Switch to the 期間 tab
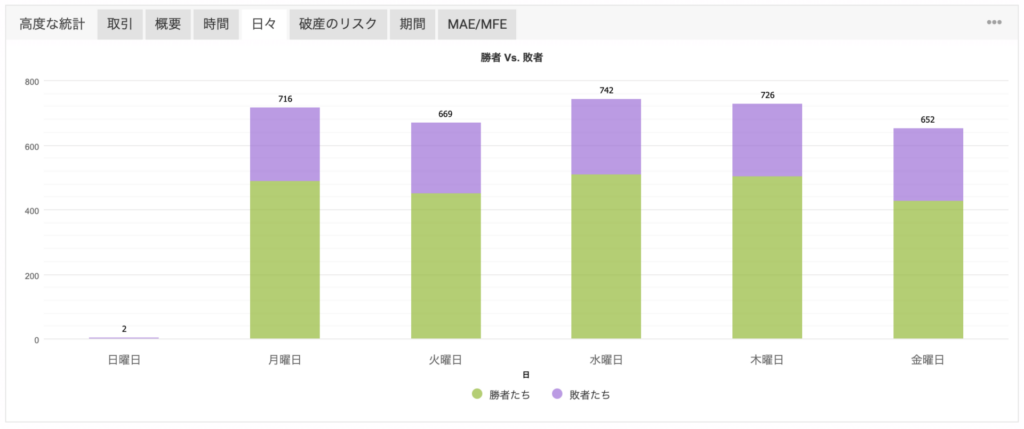Screen dimensions: 1024x429 (x=413, y=24)
